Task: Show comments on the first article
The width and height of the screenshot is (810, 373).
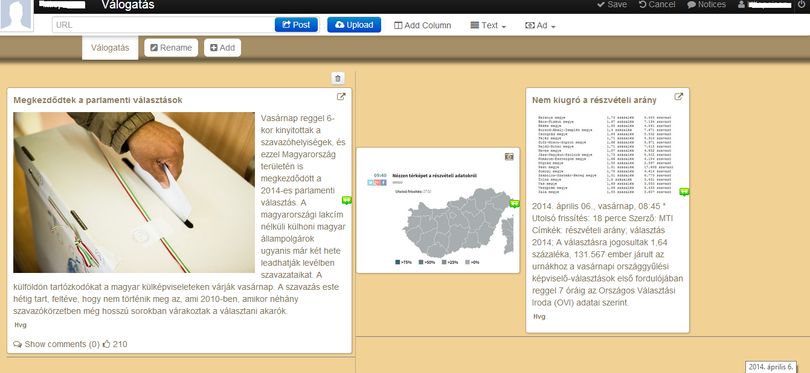Action: pyautogui.click(x=56, y=344)
